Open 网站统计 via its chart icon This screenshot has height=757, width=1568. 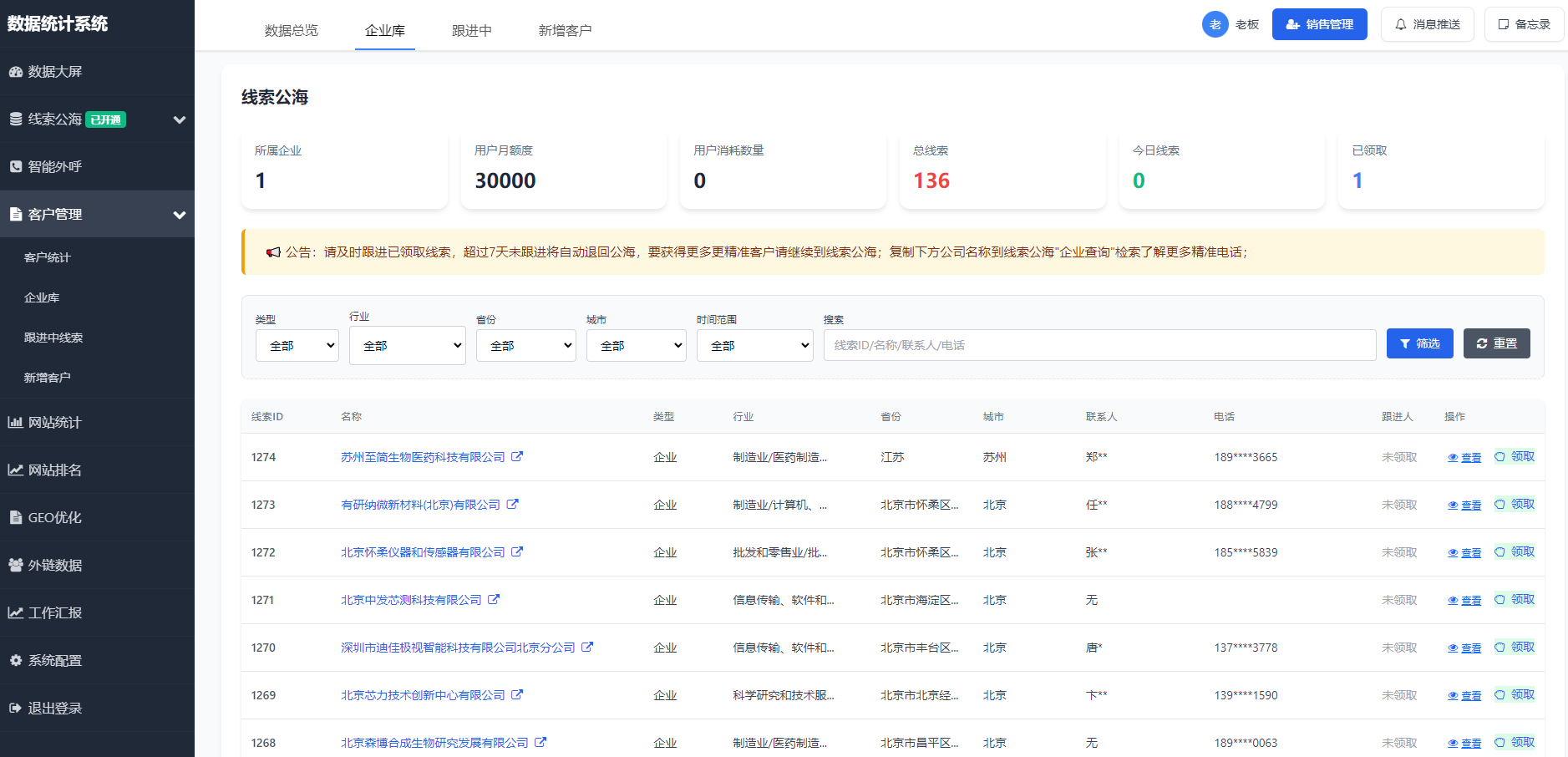[15, 422]
